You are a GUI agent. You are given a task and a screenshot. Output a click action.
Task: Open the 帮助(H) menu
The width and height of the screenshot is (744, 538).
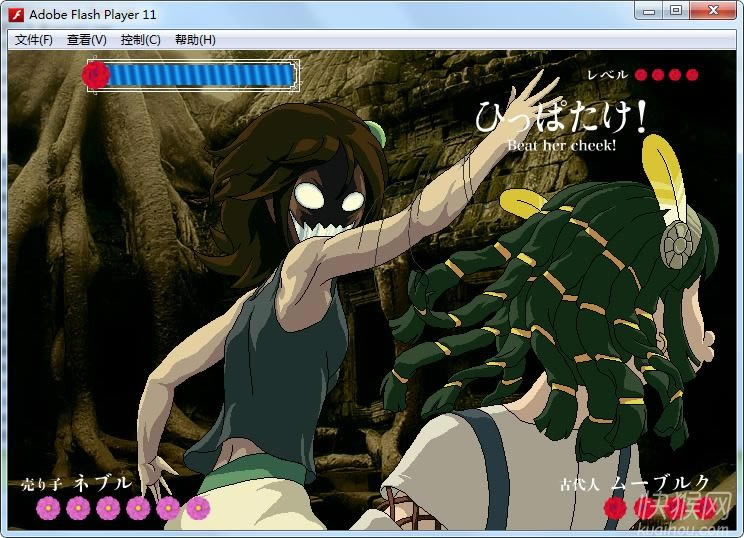pos(195,40)
